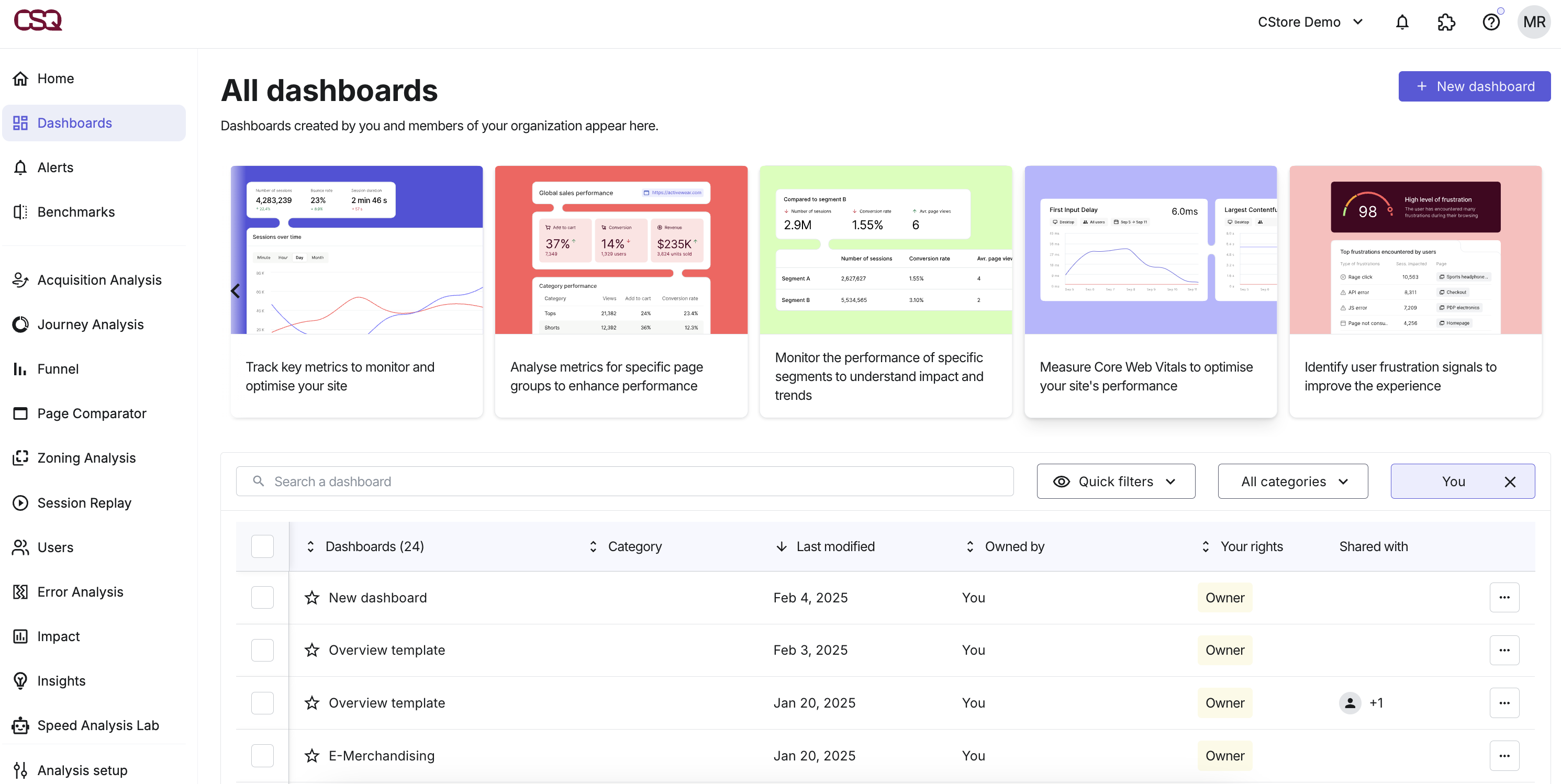Expand the Quick filters dropdown

click(1115, 481)
